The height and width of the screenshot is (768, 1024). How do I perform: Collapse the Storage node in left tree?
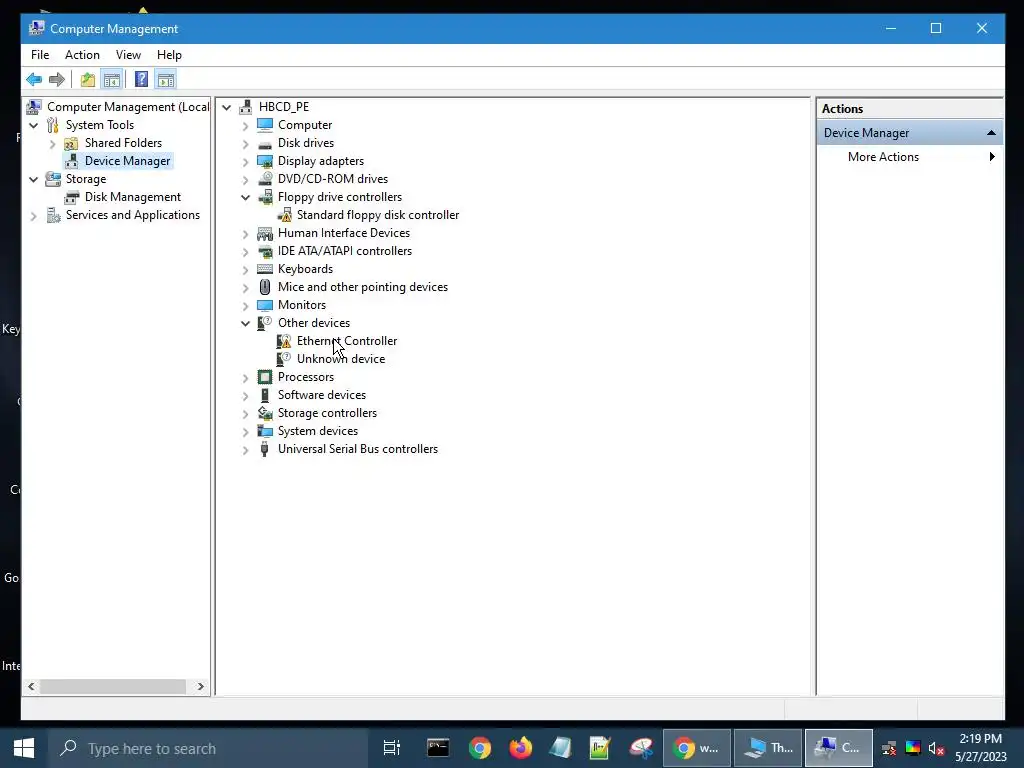click(x=34, y=180)
